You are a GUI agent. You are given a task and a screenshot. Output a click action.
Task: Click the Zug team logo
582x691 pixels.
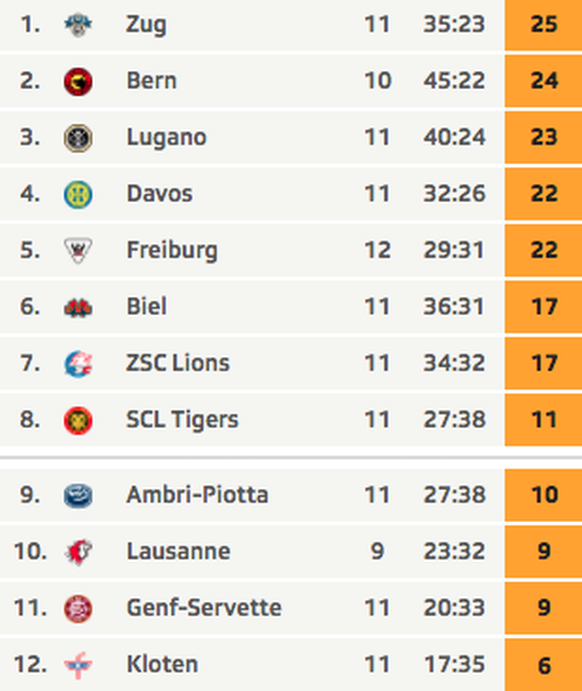click(x=78, y=25)
